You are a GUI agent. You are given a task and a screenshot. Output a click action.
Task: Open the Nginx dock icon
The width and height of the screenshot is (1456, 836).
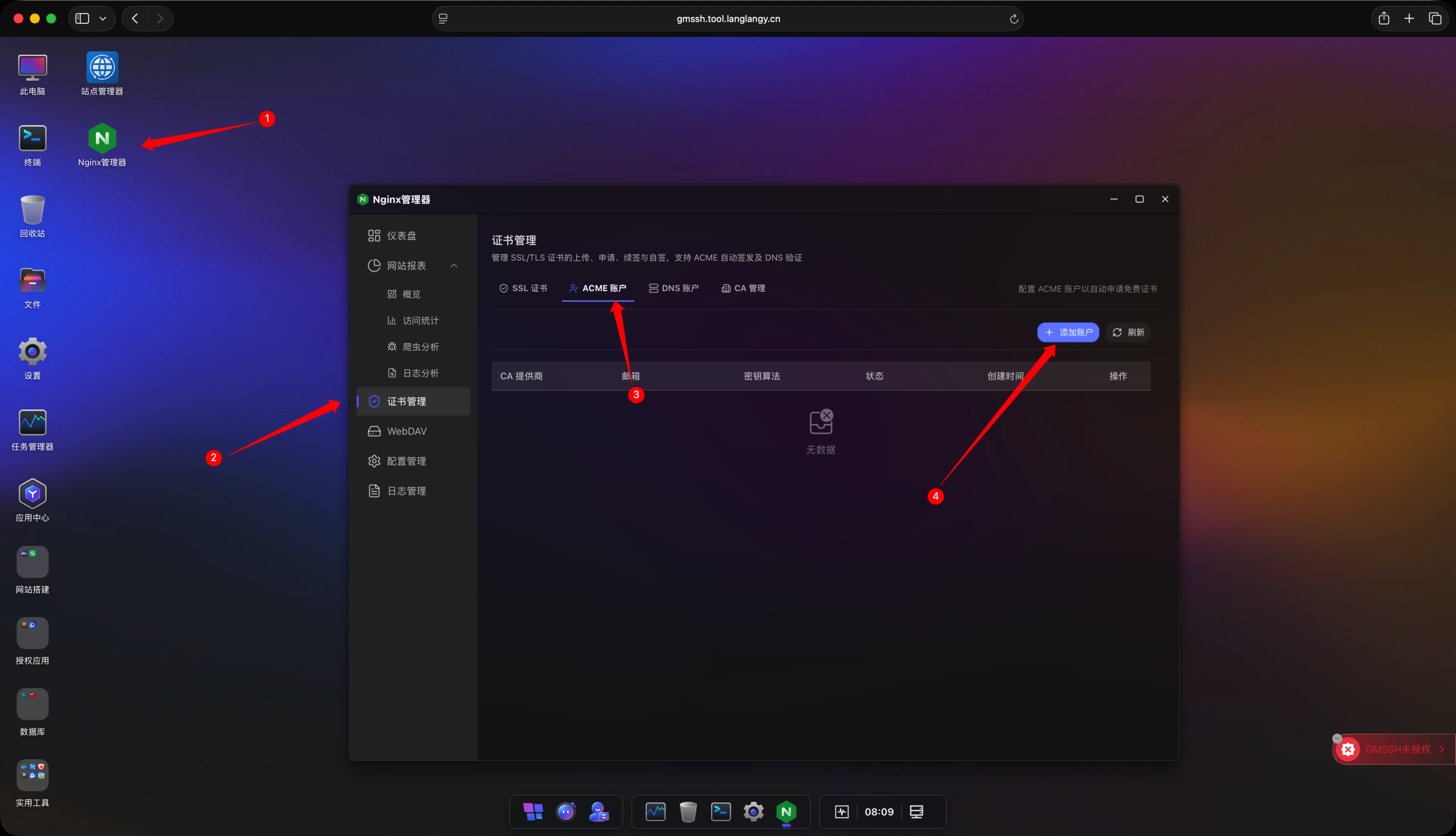click(786, 812)
